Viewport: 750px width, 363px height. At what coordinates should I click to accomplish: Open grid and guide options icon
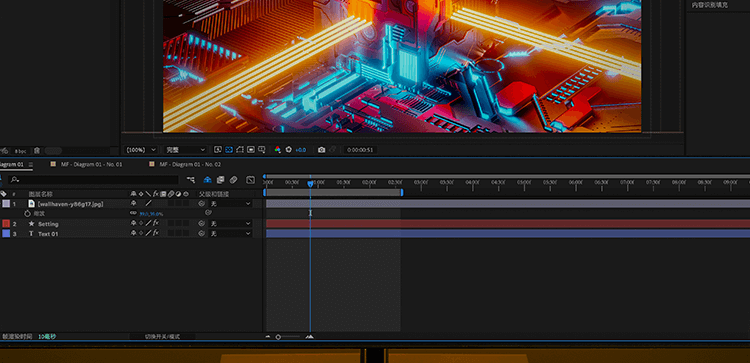point(262,150)
